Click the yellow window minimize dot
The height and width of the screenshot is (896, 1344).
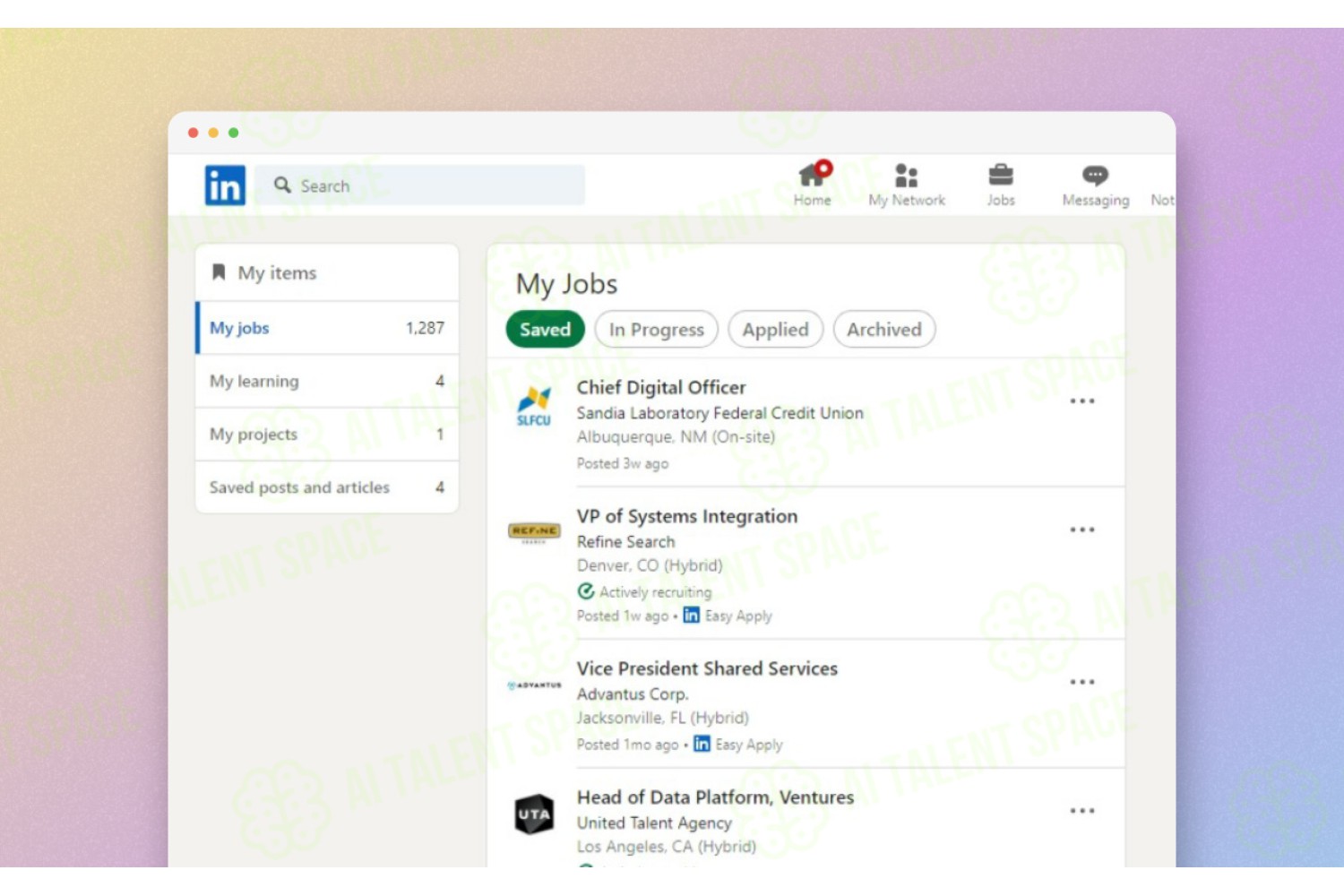click(213, 133)
